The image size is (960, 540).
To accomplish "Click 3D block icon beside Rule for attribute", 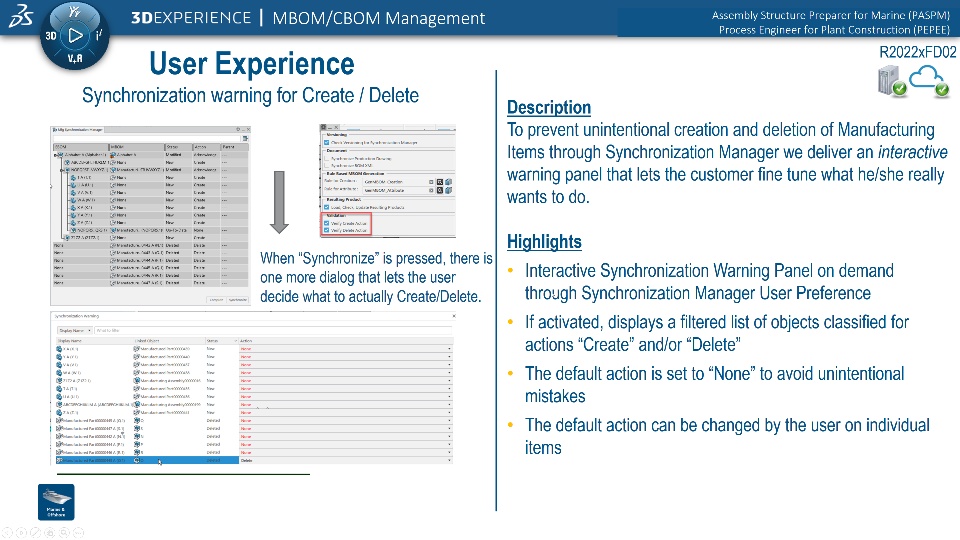I will coord(448,190).
